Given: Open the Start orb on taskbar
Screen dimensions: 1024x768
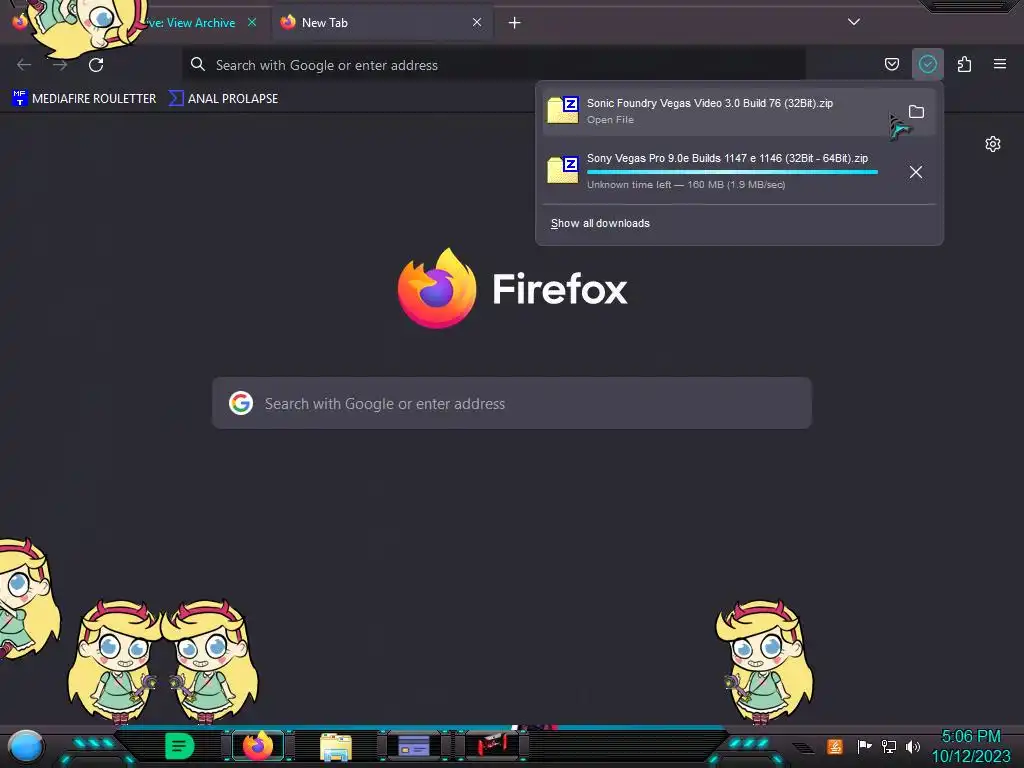Looking at the screenshot, I should 26,746.
